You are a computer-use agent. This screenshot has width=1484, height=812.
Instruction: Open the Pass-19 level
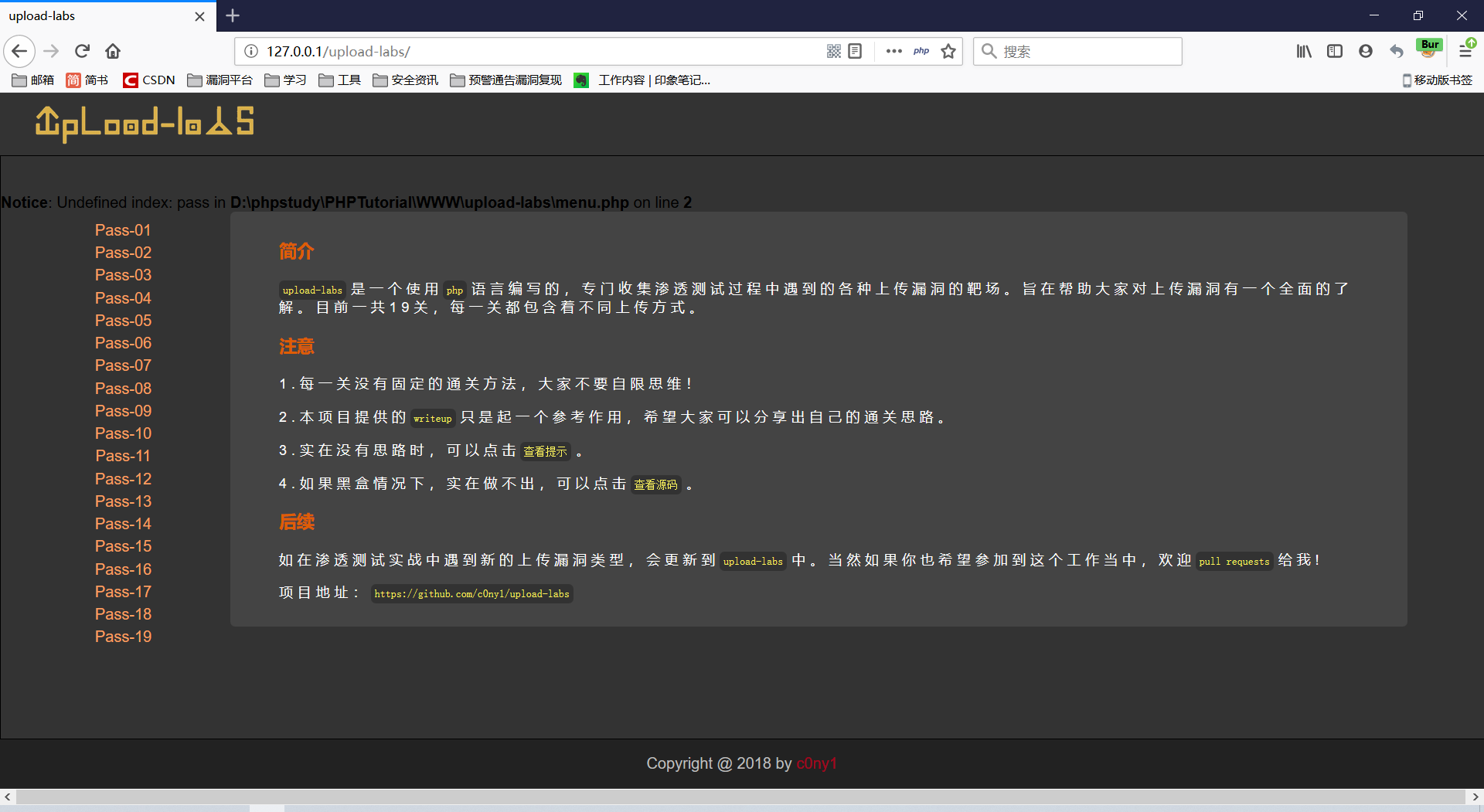pyautogui.click(x=123, y=637)
